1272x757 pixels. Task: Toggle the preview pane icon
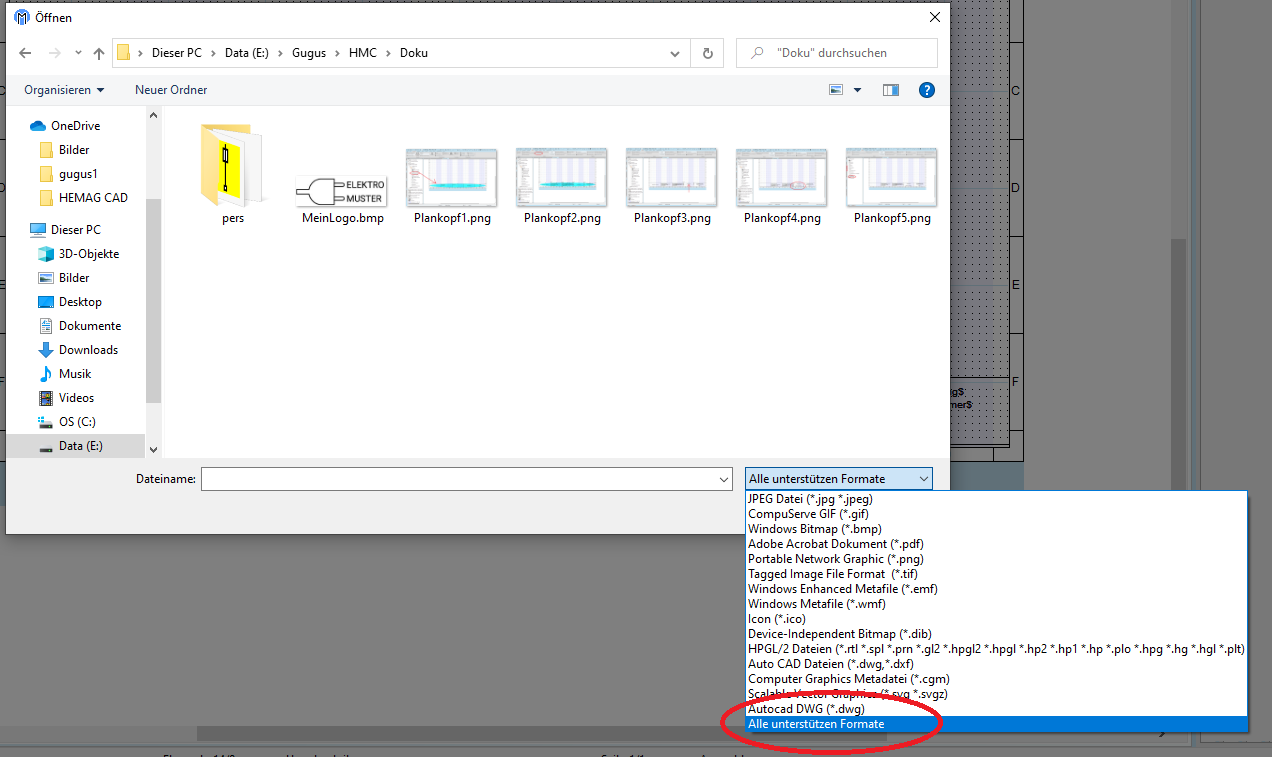click(x=890, y=90)
